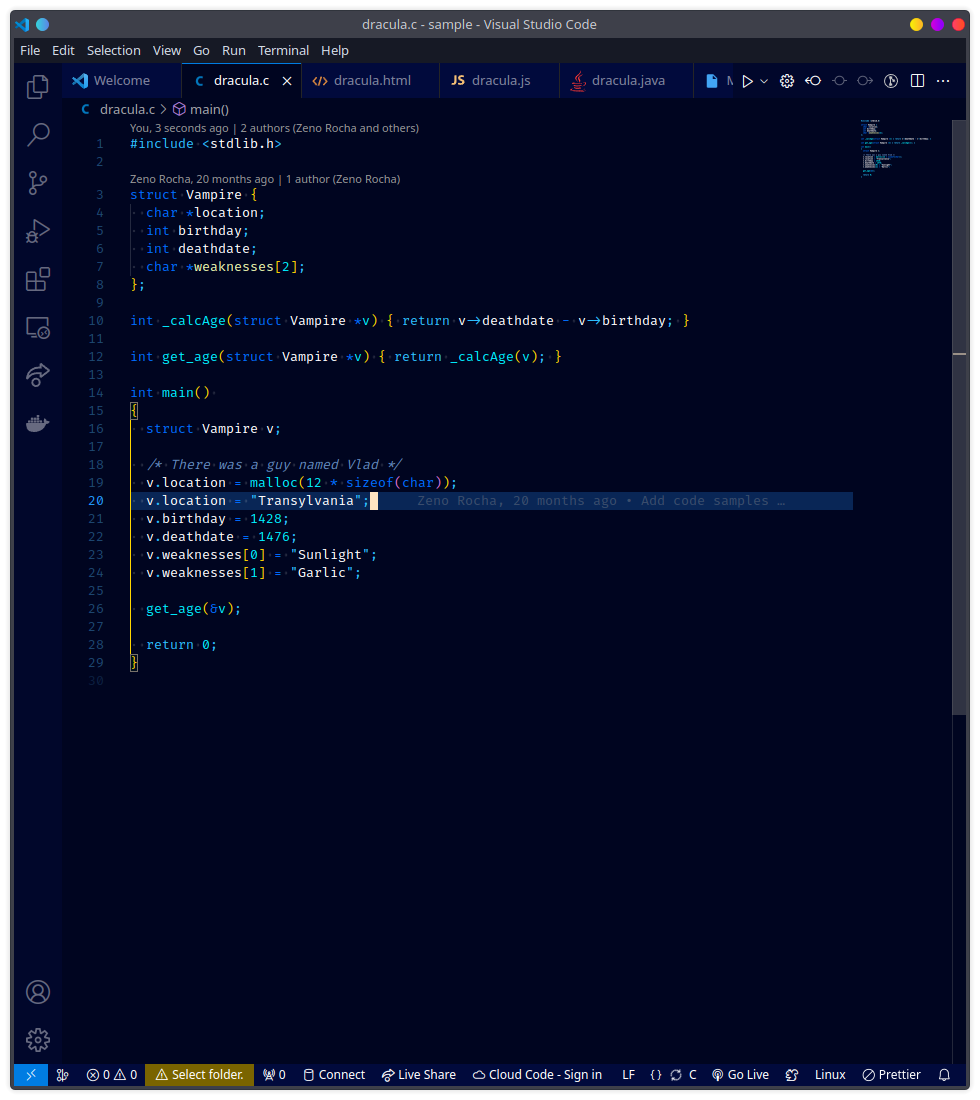Click the source control graph icon in status bar
Viewport: 980px width, 1100px height.
tap(62, 1075)
